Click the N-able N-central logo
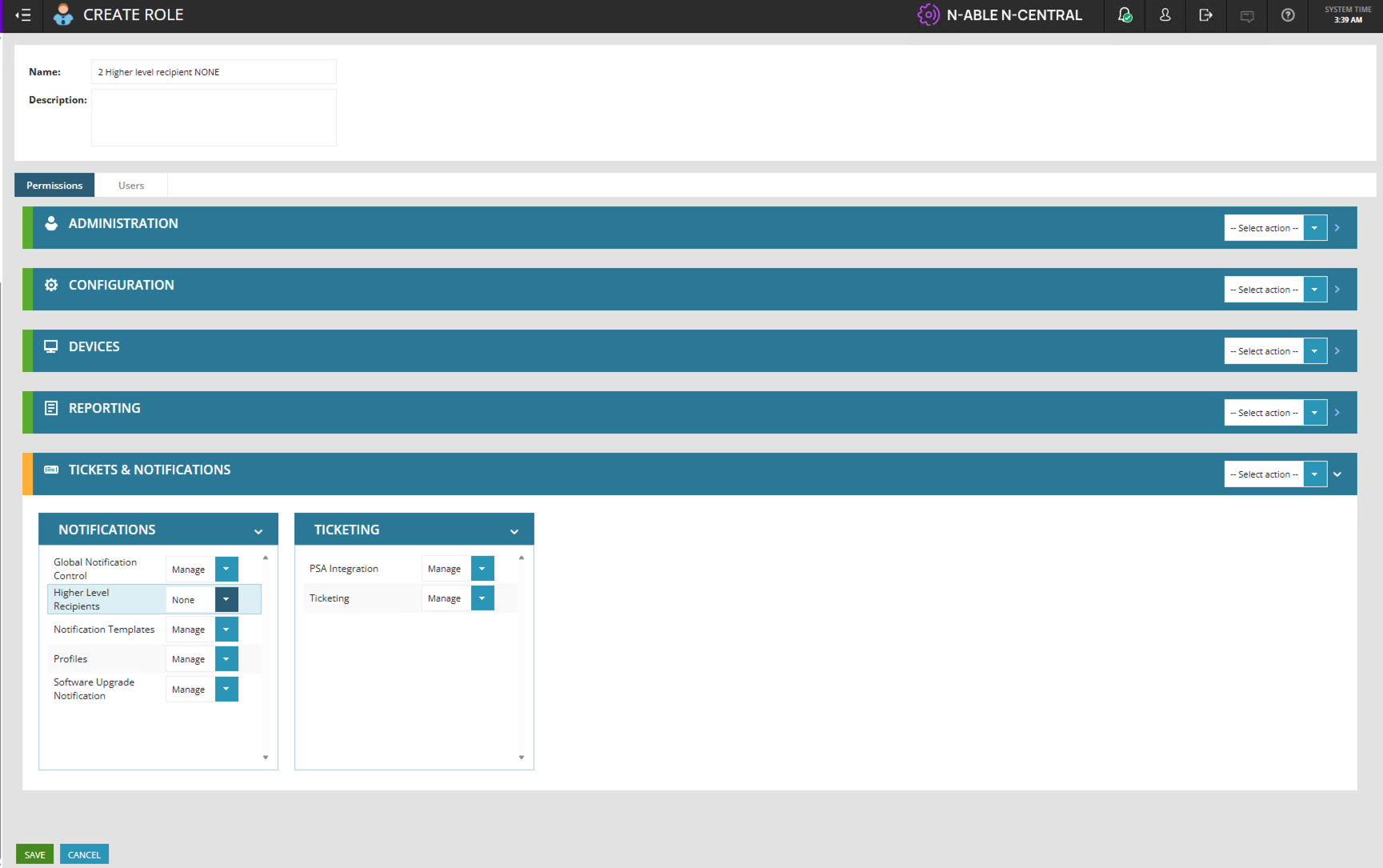The image size is (1383, 868). (1000, 15)
